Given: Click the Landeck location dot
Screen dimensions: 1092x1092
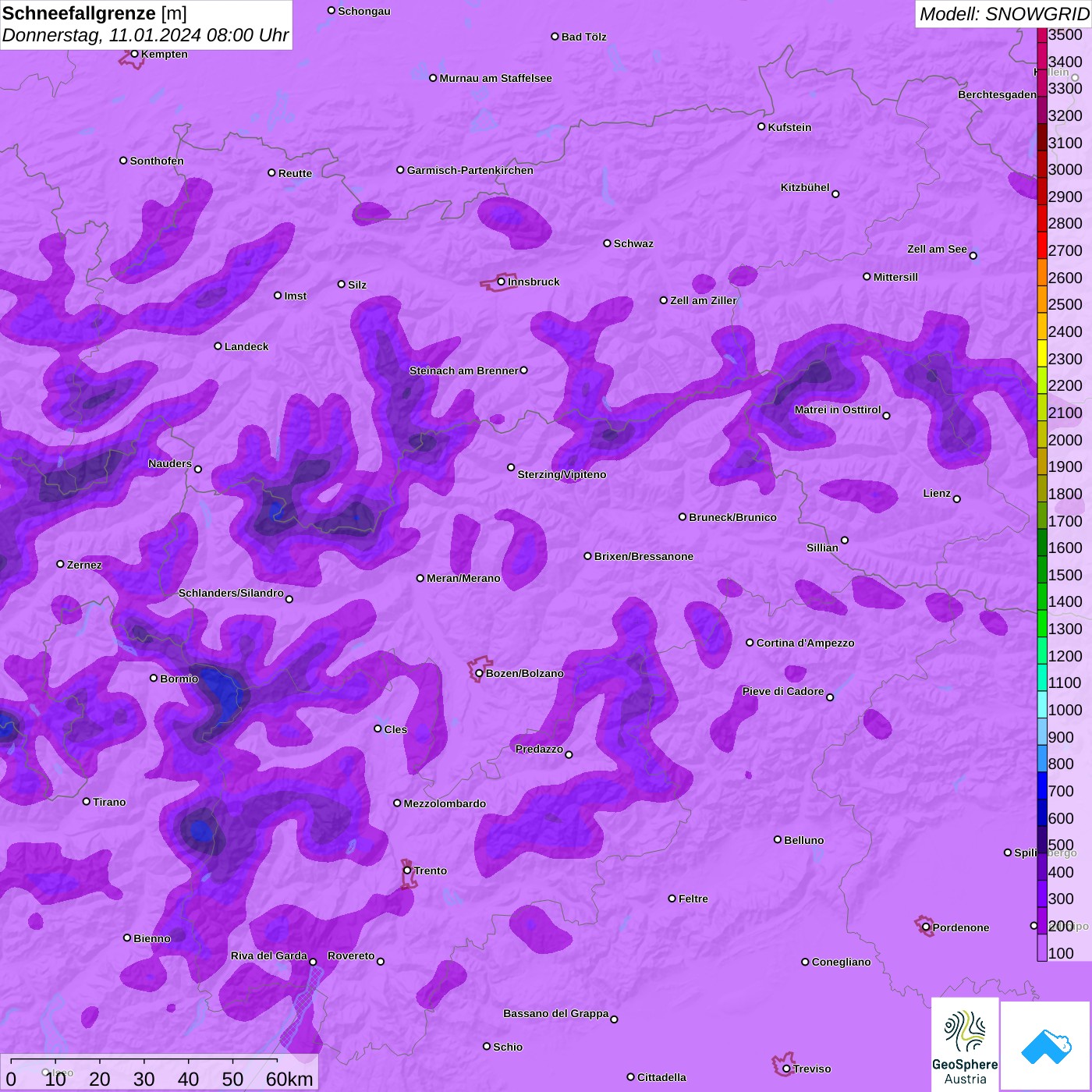Looking at the screenshot, I should [218, 346].
